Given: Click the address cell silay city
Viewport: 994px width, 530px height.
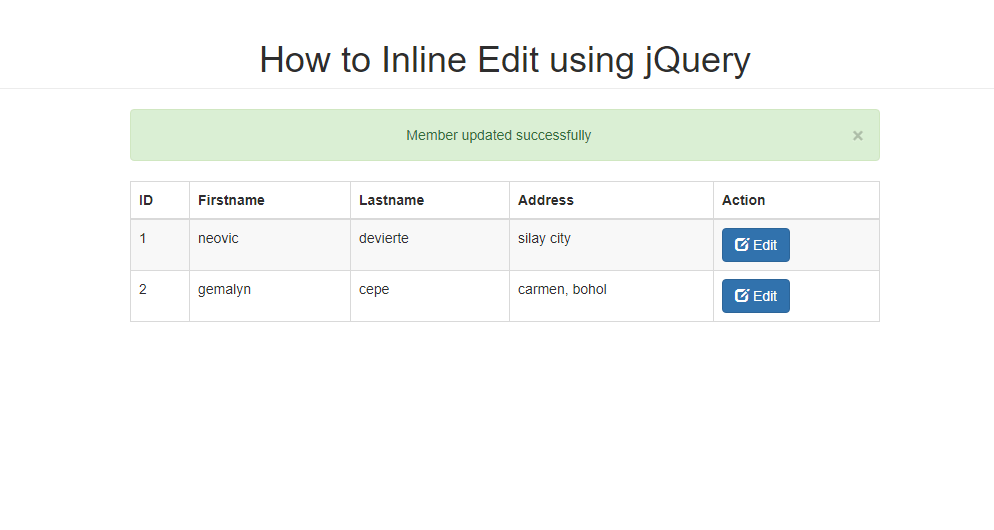Looking at the screenshot, I should (x=611, y=245).
